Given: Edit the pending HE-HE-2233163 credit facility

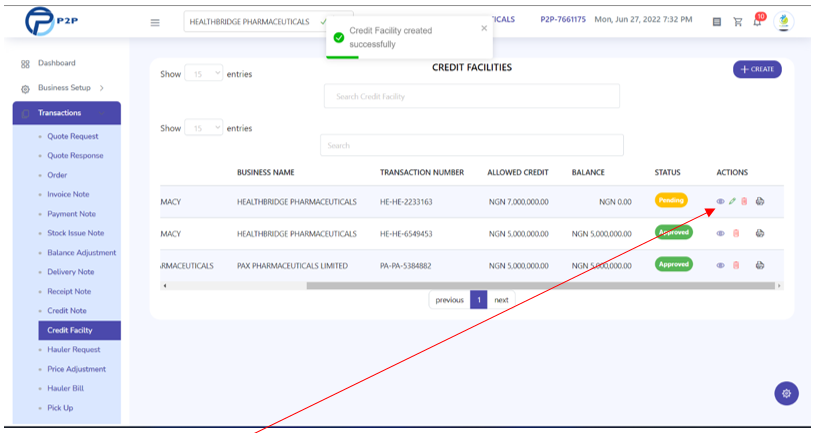Looking at the screenshot, I should coord(732,201).
